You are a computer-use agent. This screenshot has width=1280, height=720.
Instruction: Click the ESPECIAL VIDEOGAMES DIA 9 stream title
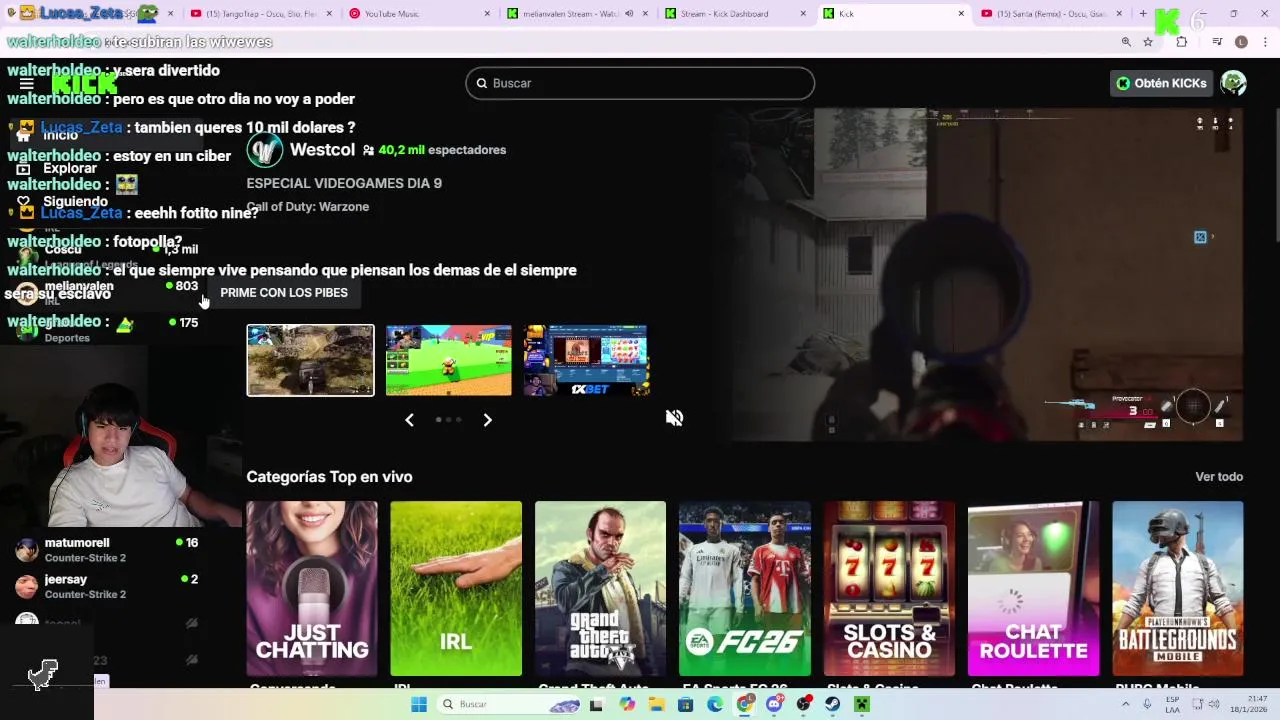[344, 183]
